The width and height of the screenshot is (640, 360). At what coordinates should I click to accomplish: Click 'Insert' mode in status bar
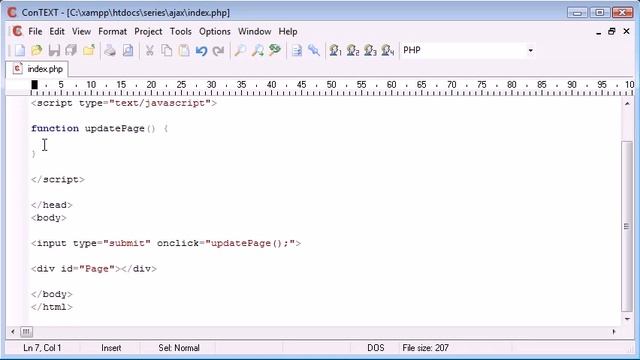point(111,348)
